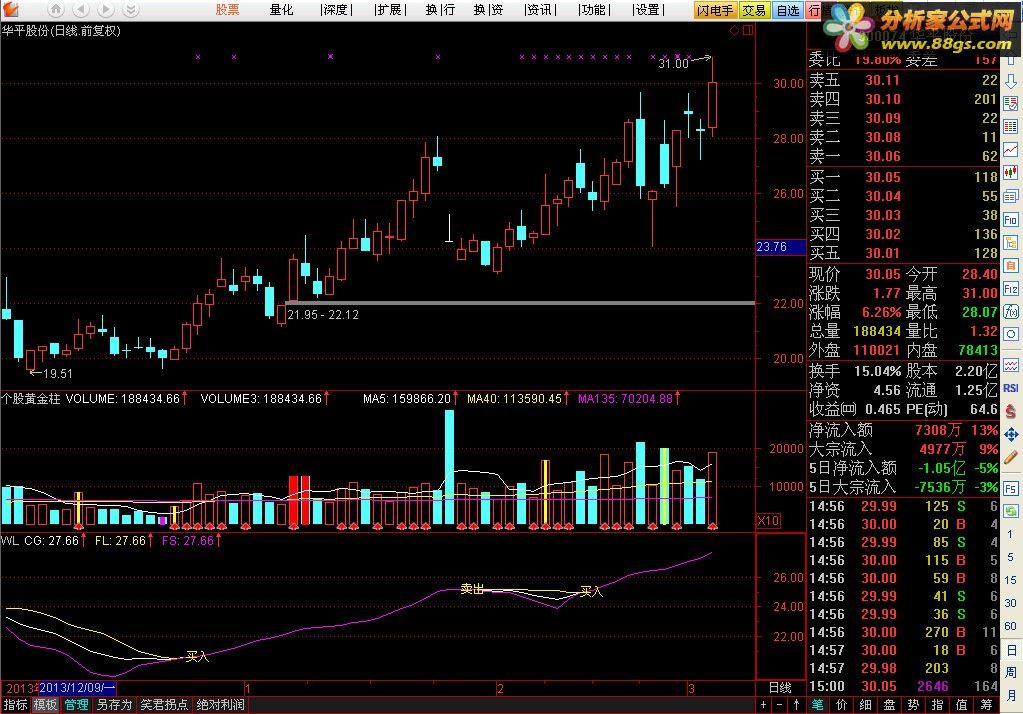Screen dimensions: 1023x714
Task: Open the 量化 menu
Action: [x=281, y=10]
